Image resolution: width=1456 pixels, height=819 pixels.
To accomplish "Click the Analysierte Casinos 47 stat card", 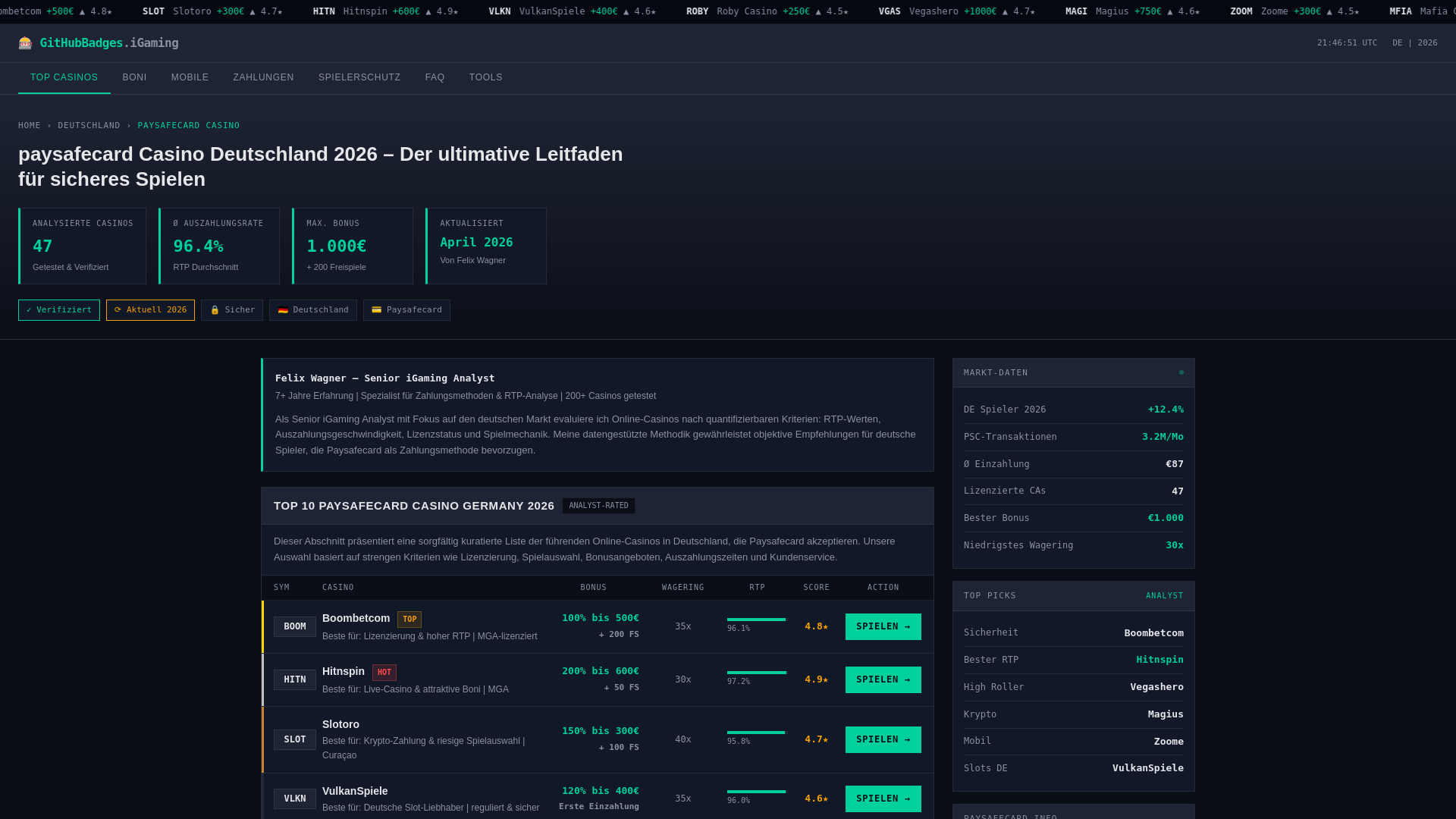I will 82,246.
